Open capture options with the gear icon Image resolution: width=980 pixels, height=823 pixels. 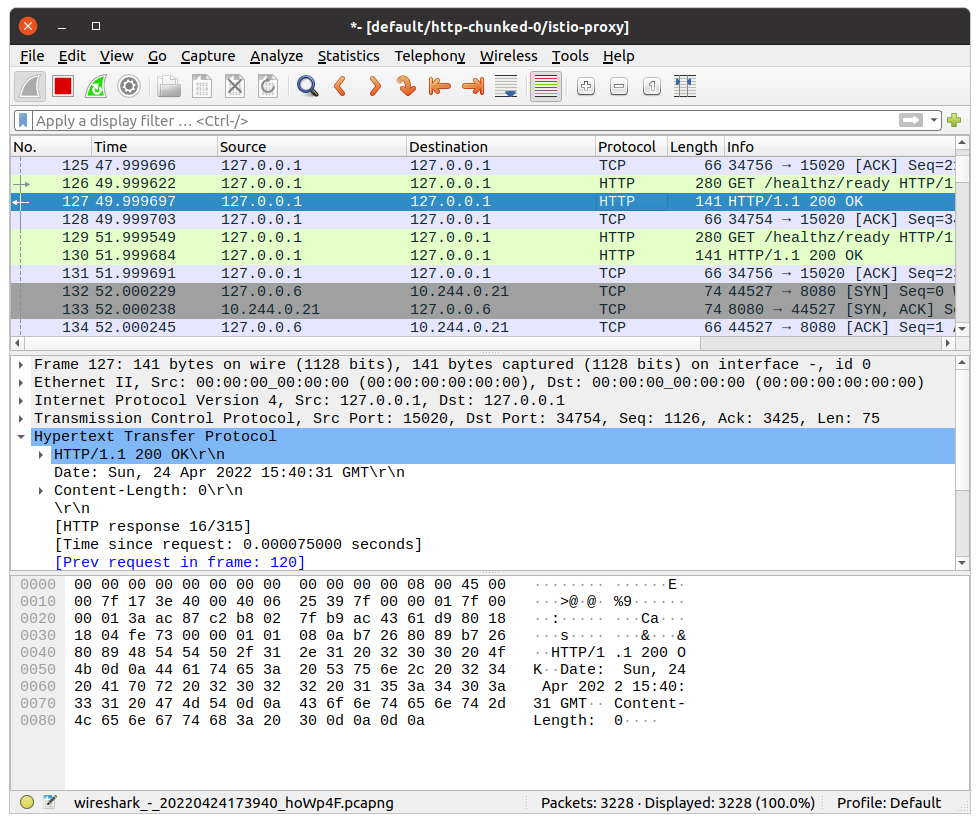point(129,86)
